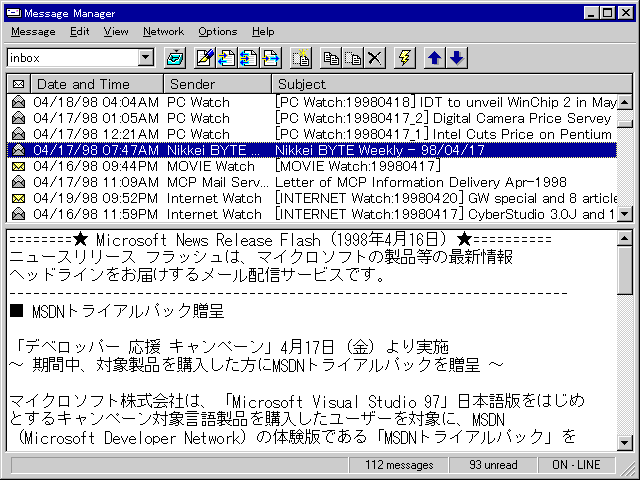
Task: Select Intel Cuts Price on Pentium message
Action: (312, 134)
